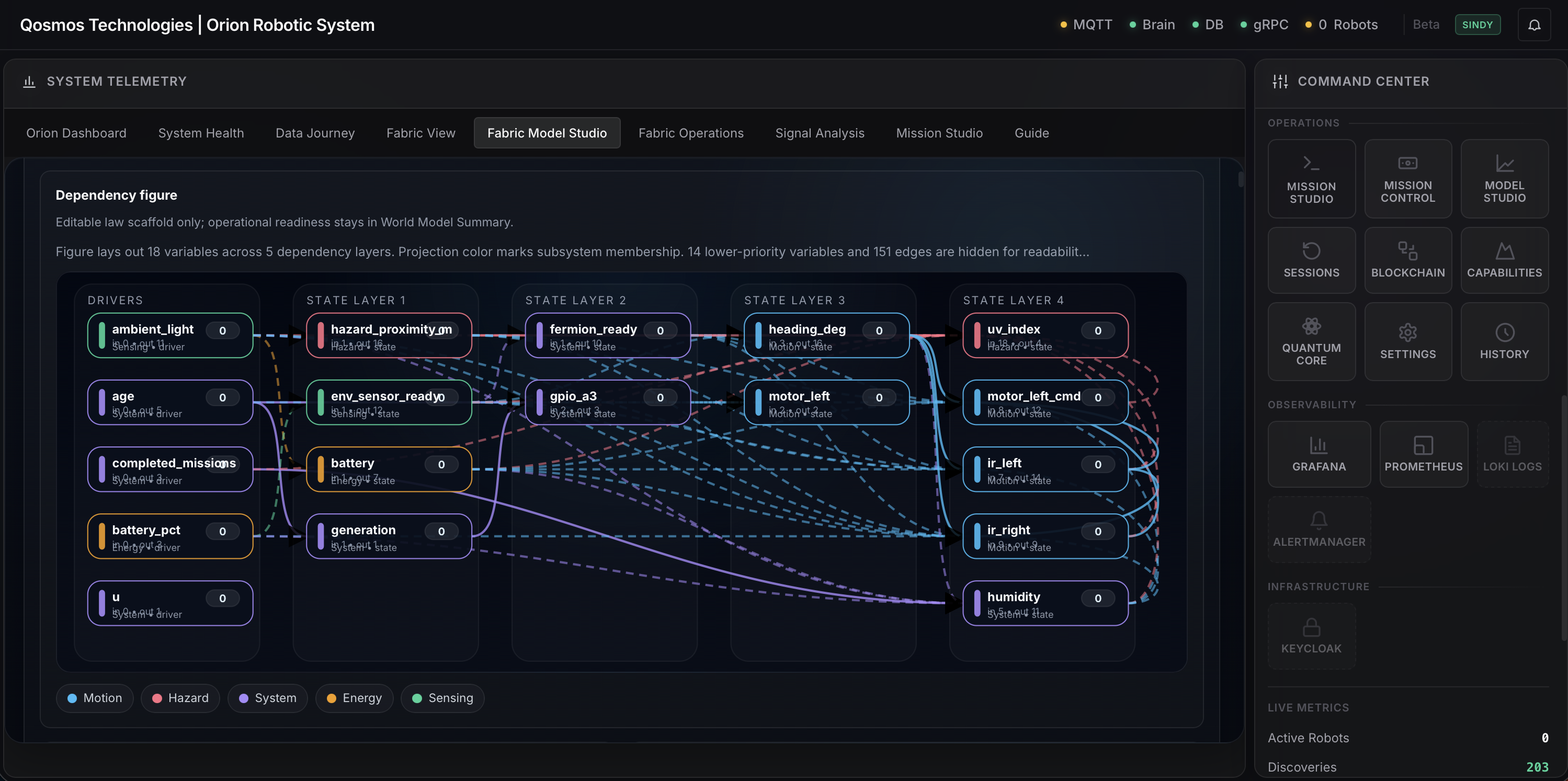Expand the ambient_light driver node details
The width and height of the screenshot is (1568, 781).
tap(169, 335)
